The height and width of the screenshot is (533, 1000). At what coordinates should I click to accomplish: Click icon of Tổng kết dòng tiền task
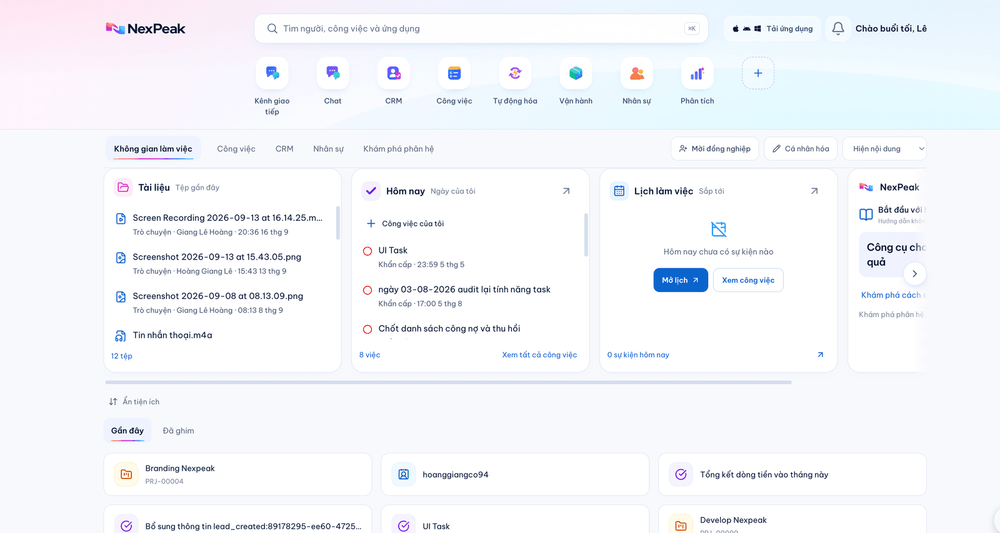[x=680, y=474]
